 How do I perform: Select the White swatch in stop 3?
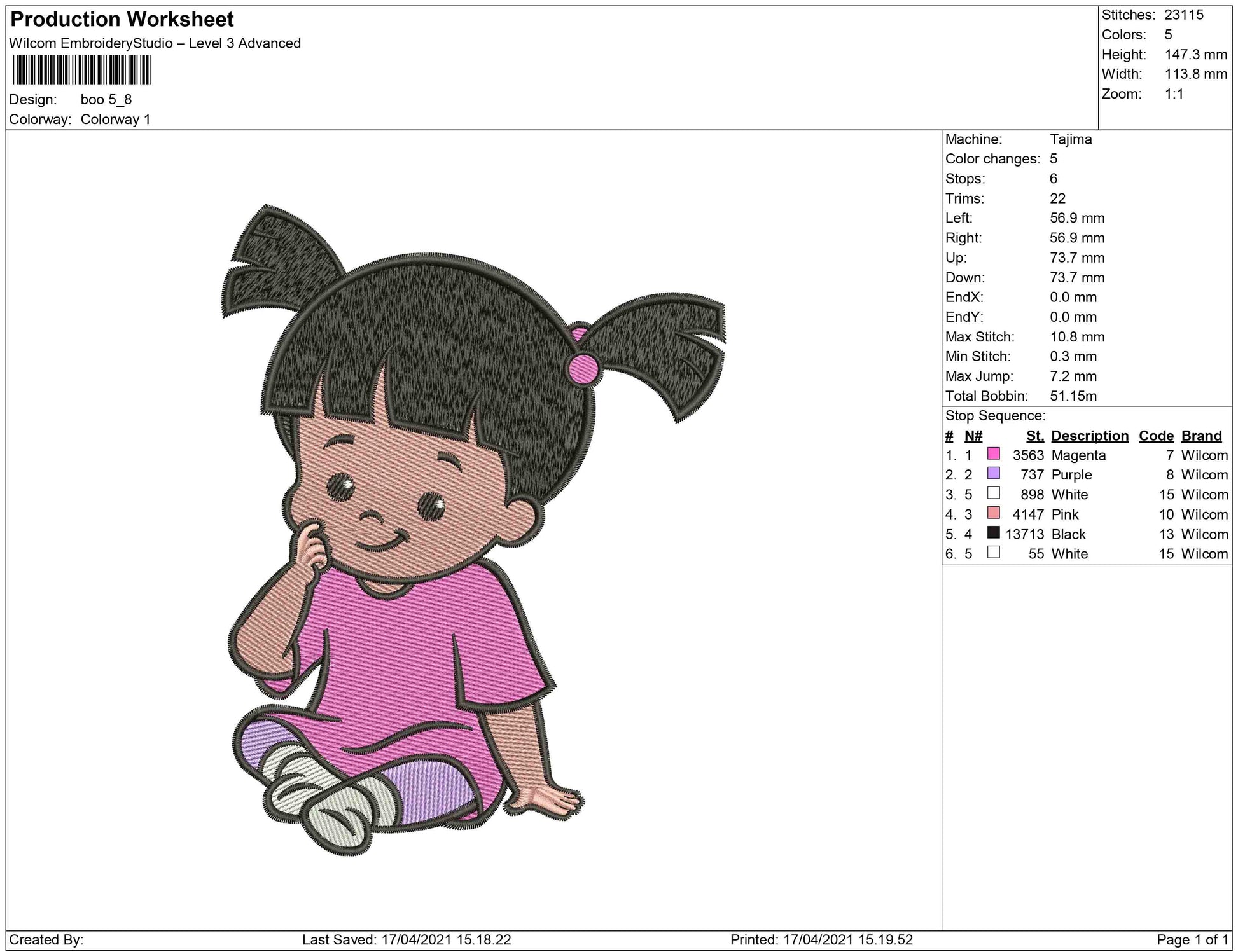993,493
